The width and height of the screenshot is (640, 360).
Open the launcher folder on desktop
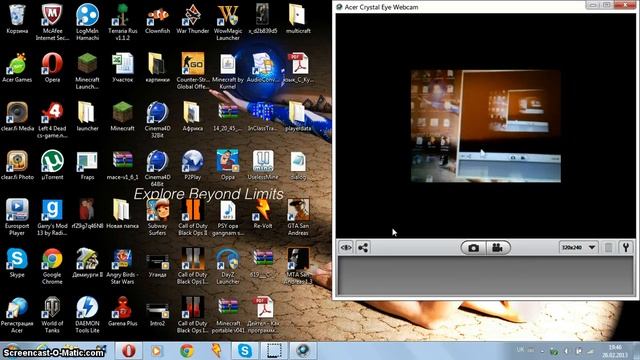point(87,117)
